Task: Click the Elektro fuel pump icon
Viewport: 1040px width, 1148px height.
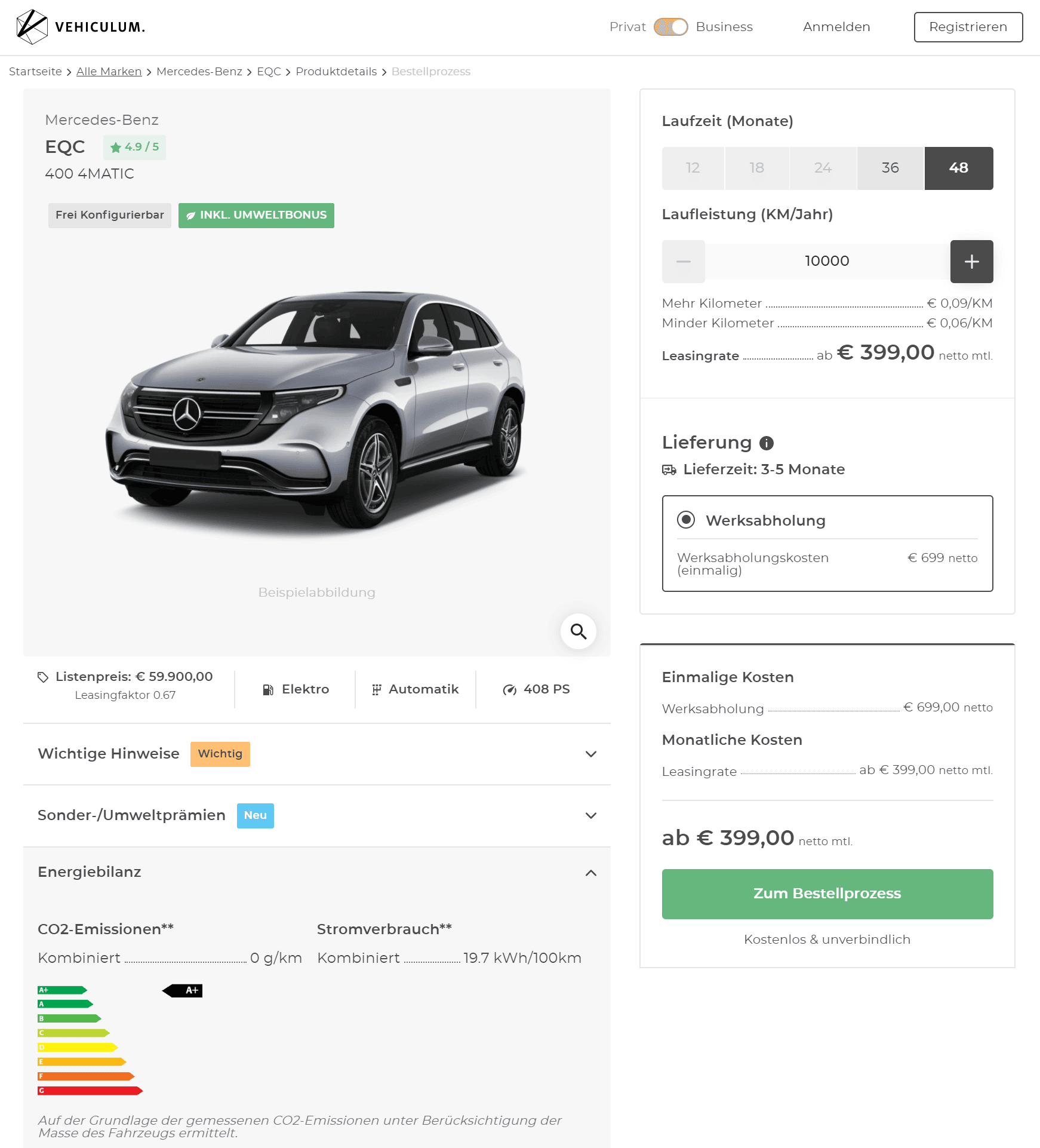Action: pyautogui.click(x=268, y=690)
